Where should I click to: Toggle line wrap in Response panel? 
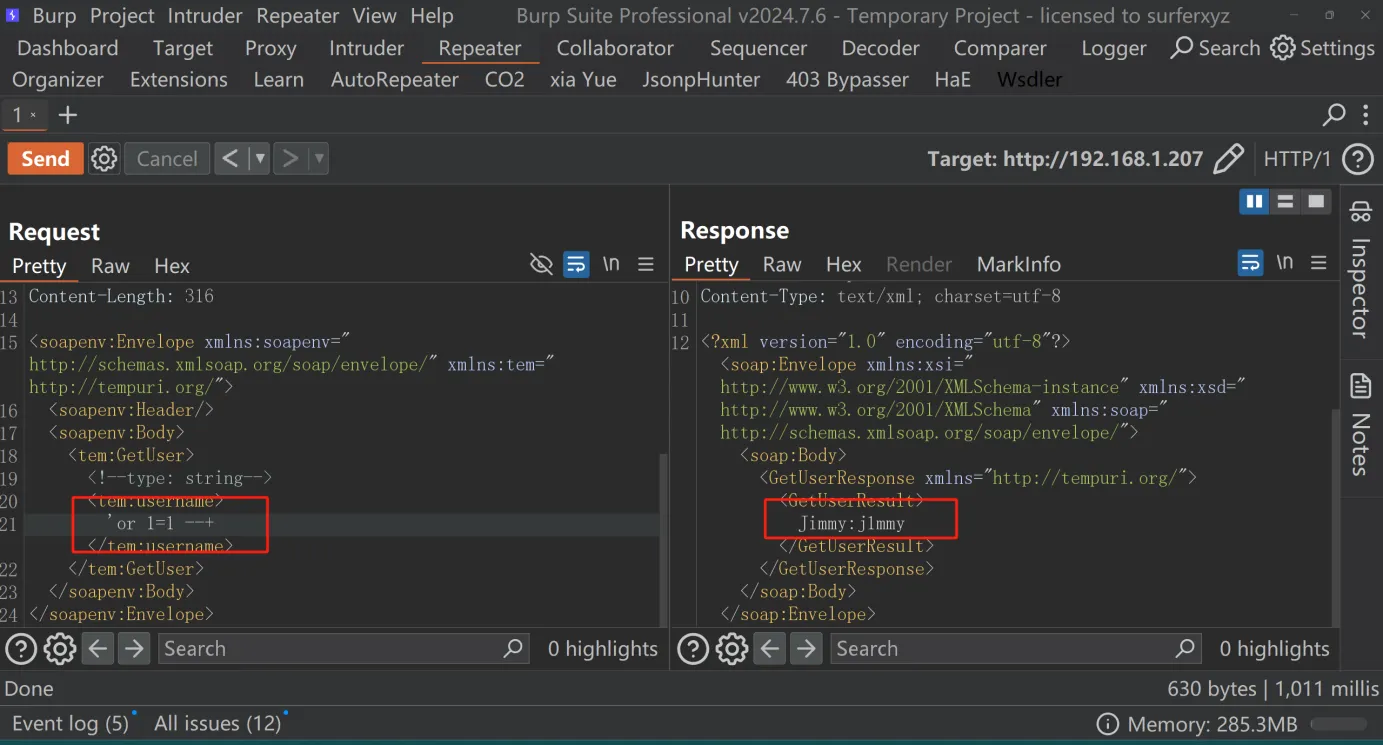(1250, 263)
